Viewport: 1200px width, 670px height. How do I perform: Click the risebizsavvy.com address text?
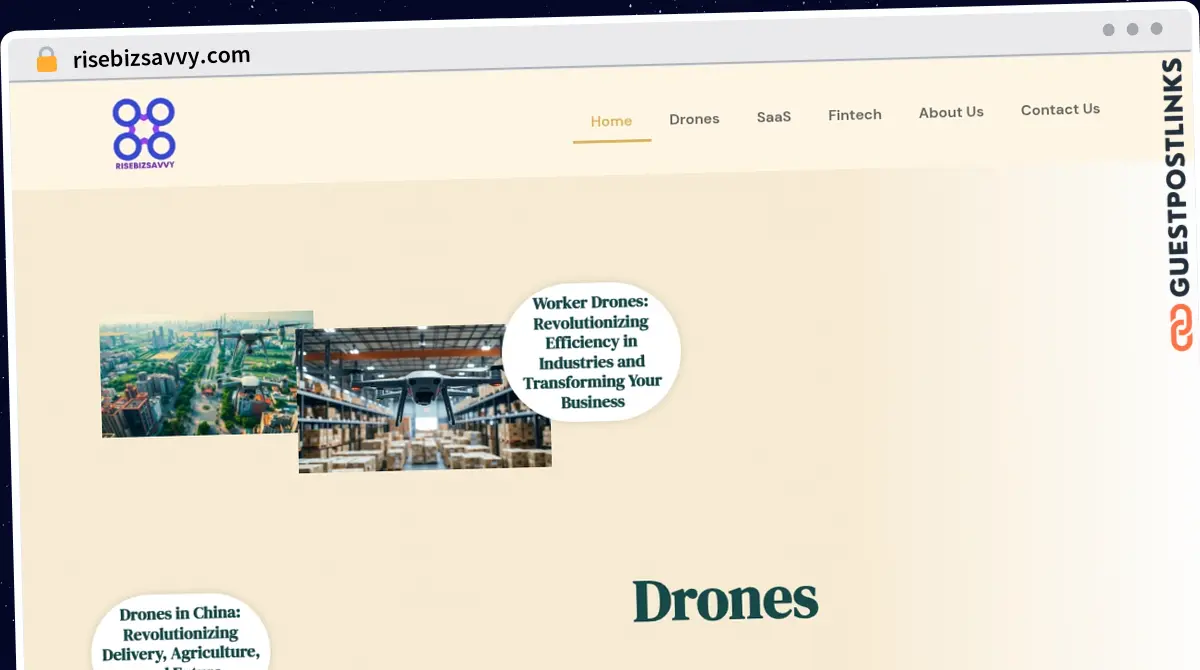162,57
